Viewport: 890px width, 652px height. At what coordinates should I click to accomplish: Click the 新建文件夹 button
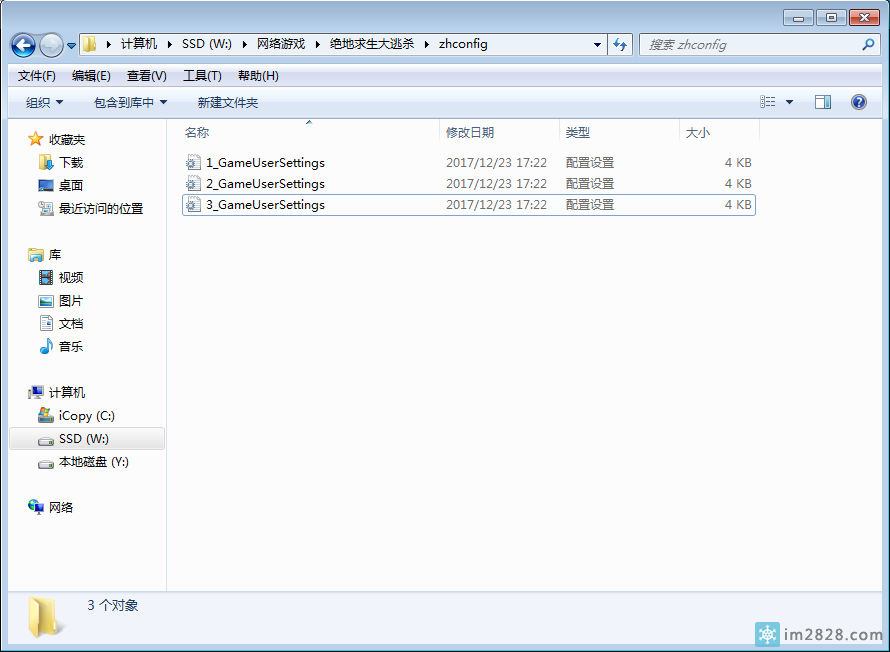pyautogui.click(x=227, y=102)
